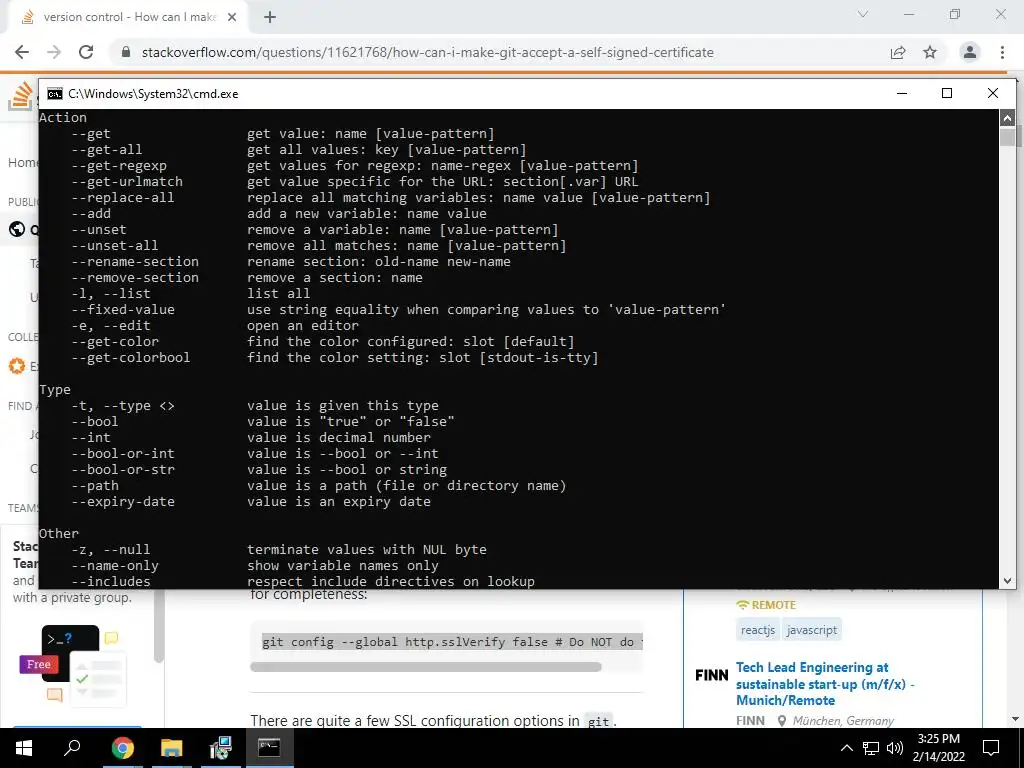This screenshot has width=1024, height=768.
Task: Open the Chrome profile avatar
Action: point(970,52)
